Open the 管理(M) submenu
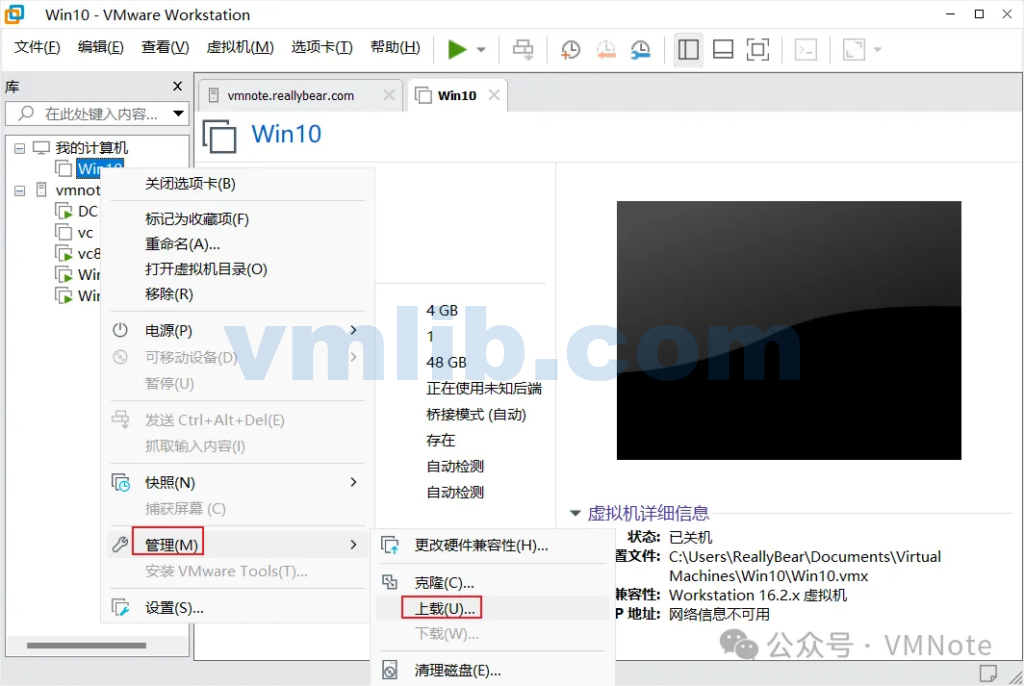The image size is (1024, 686). [237, 545]
